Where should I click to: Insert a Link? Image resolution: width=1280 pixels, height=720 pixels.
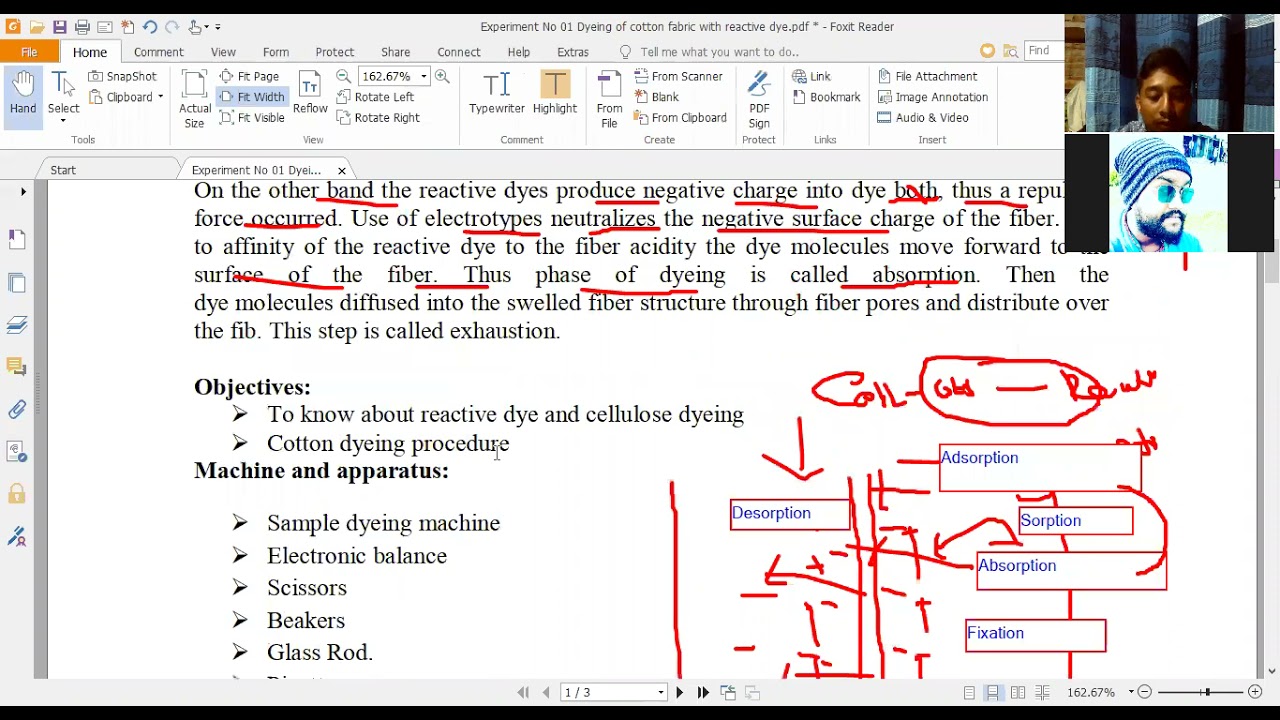pos(811,76)
